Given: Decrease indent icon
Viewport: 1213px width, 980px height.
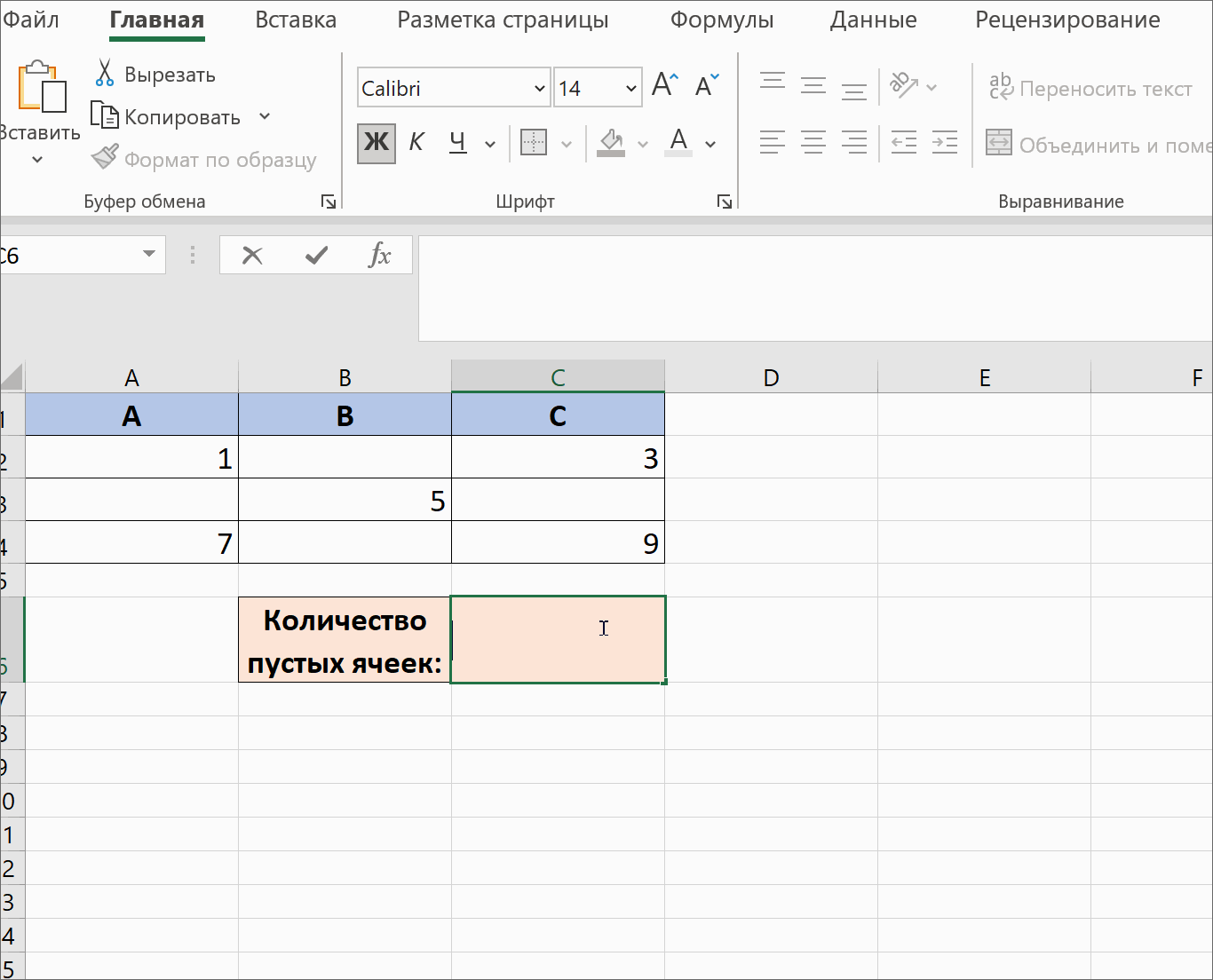Looking at the screenshot, I should coord(904,142).
